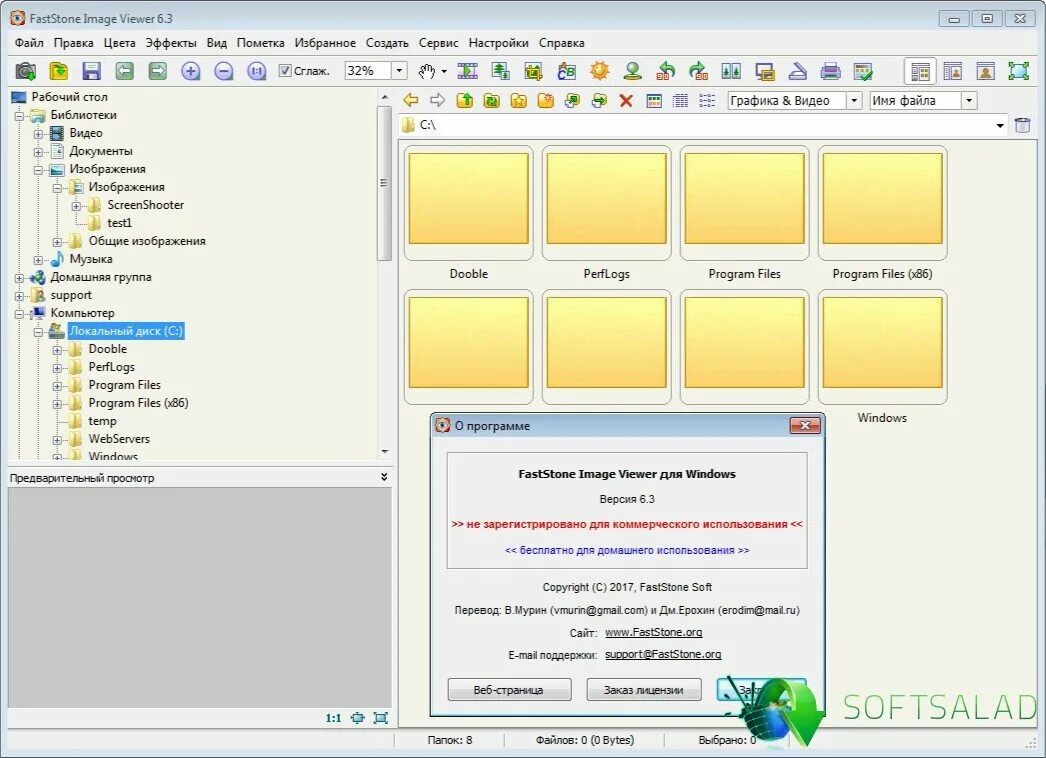Click the Zoom out minus icon

tap(223, 71)
